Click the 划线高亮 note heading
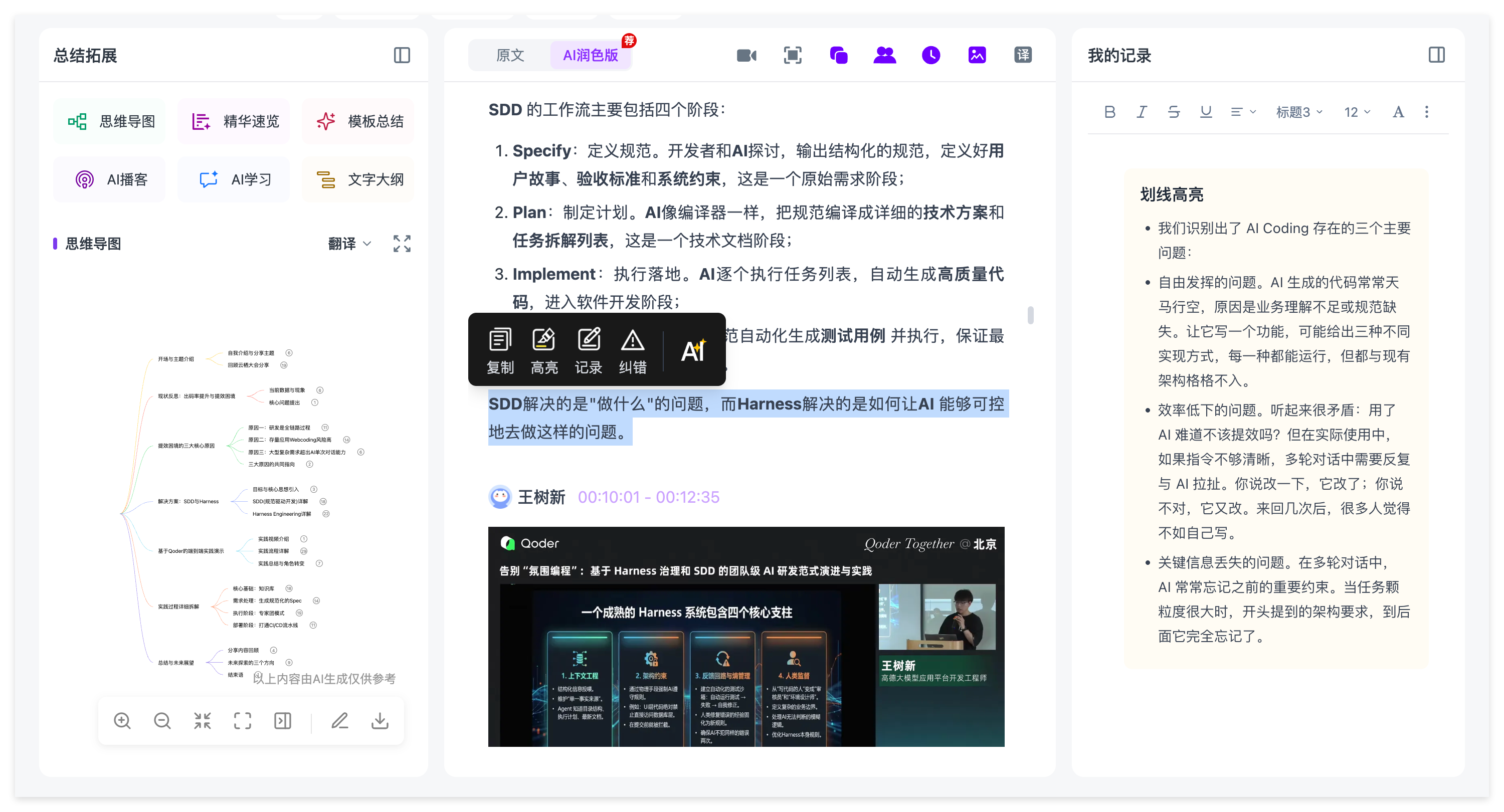The image size is (1504, 812). (1171, 194)
